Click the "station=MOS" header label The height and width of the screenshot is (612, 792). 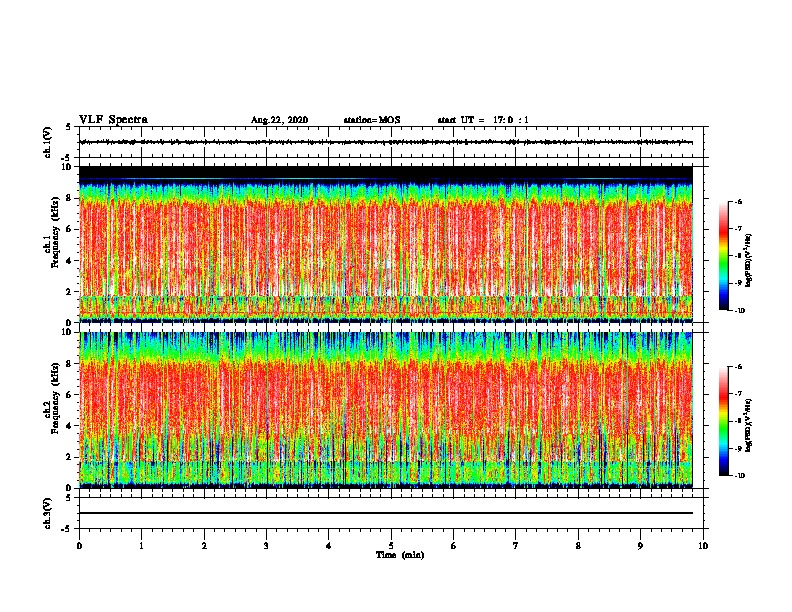pos(372,120)
